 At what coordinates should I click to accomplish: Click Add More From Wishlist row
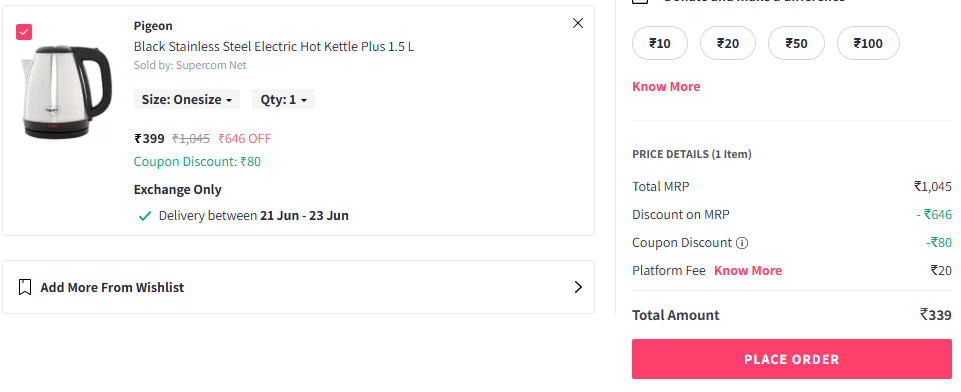298,287
